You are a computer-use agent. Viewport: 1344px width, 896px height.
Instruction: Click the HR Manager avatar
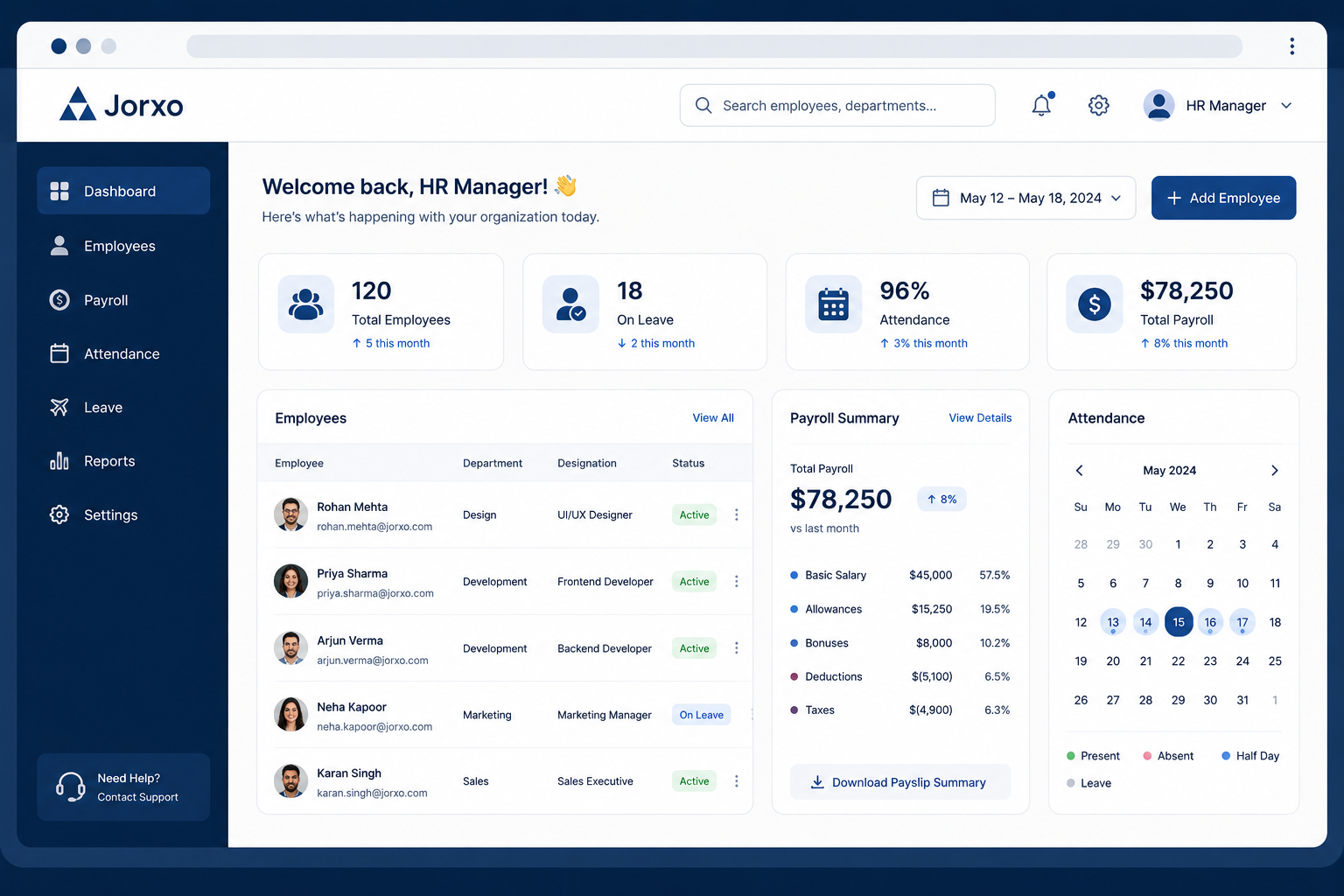(x=1159, y=105)
